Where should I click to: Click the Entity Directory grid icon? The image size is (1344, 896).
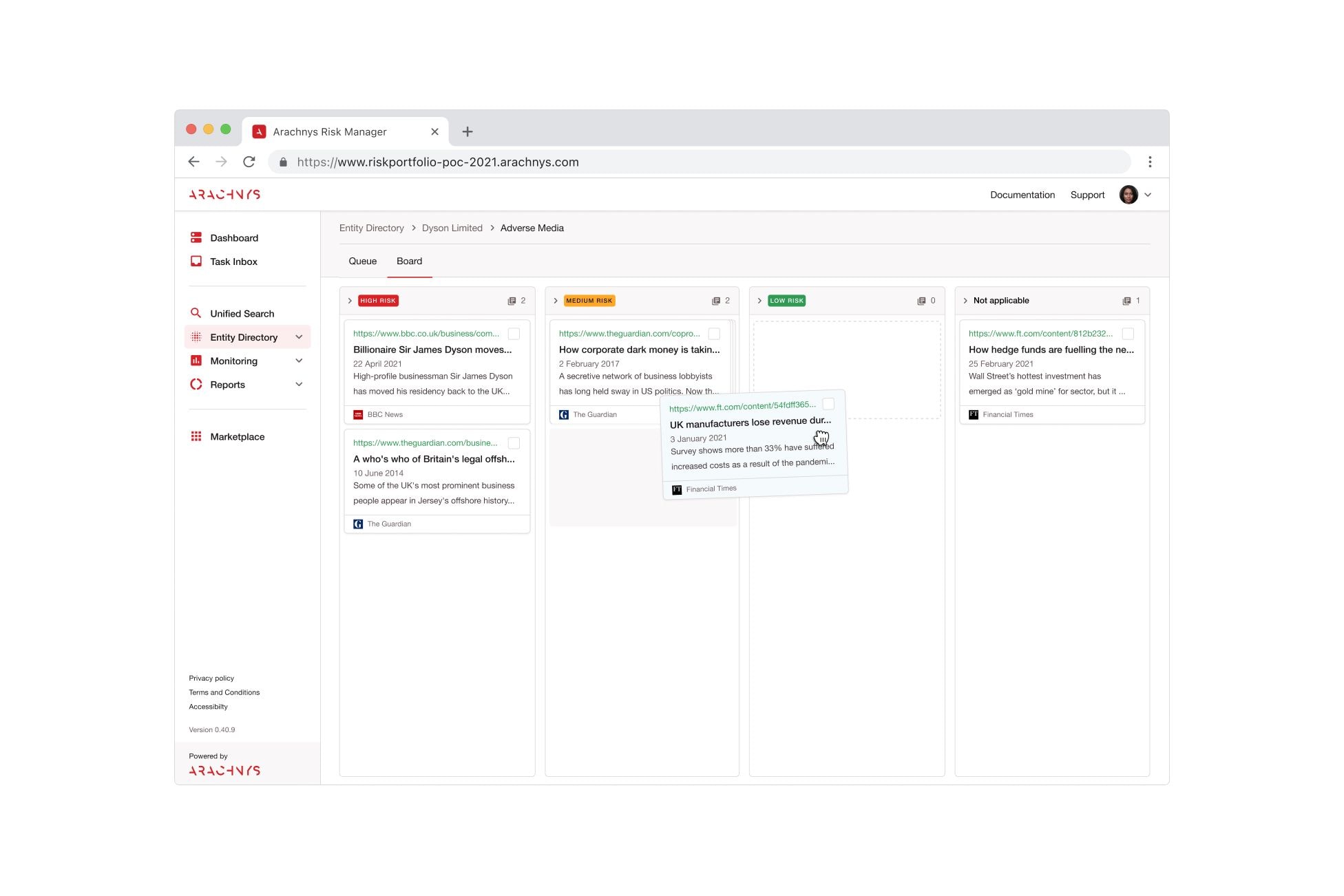[x=196, y=337]
